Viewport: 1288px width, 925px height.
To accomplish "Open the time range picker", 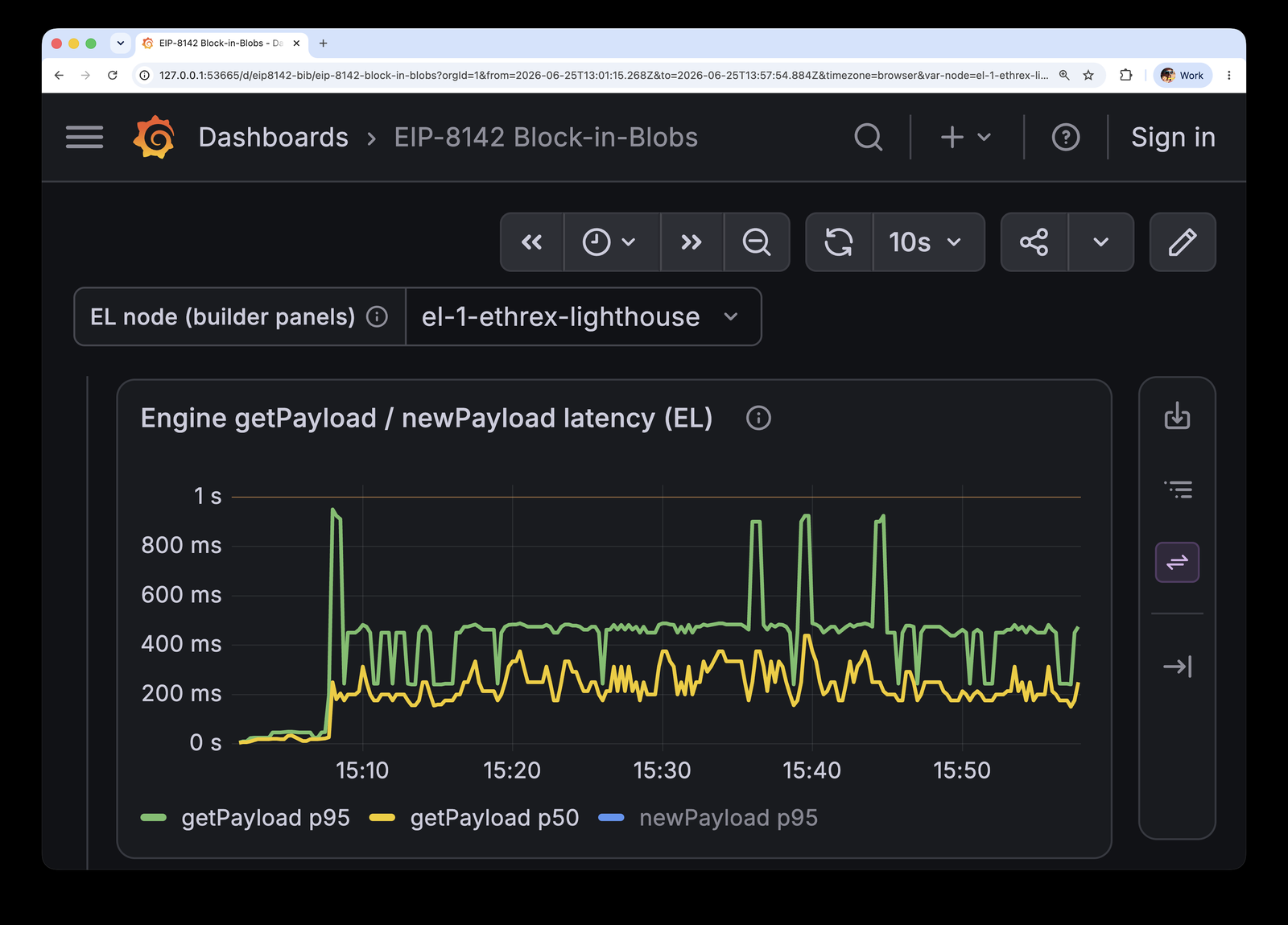I will coord(612,242).
